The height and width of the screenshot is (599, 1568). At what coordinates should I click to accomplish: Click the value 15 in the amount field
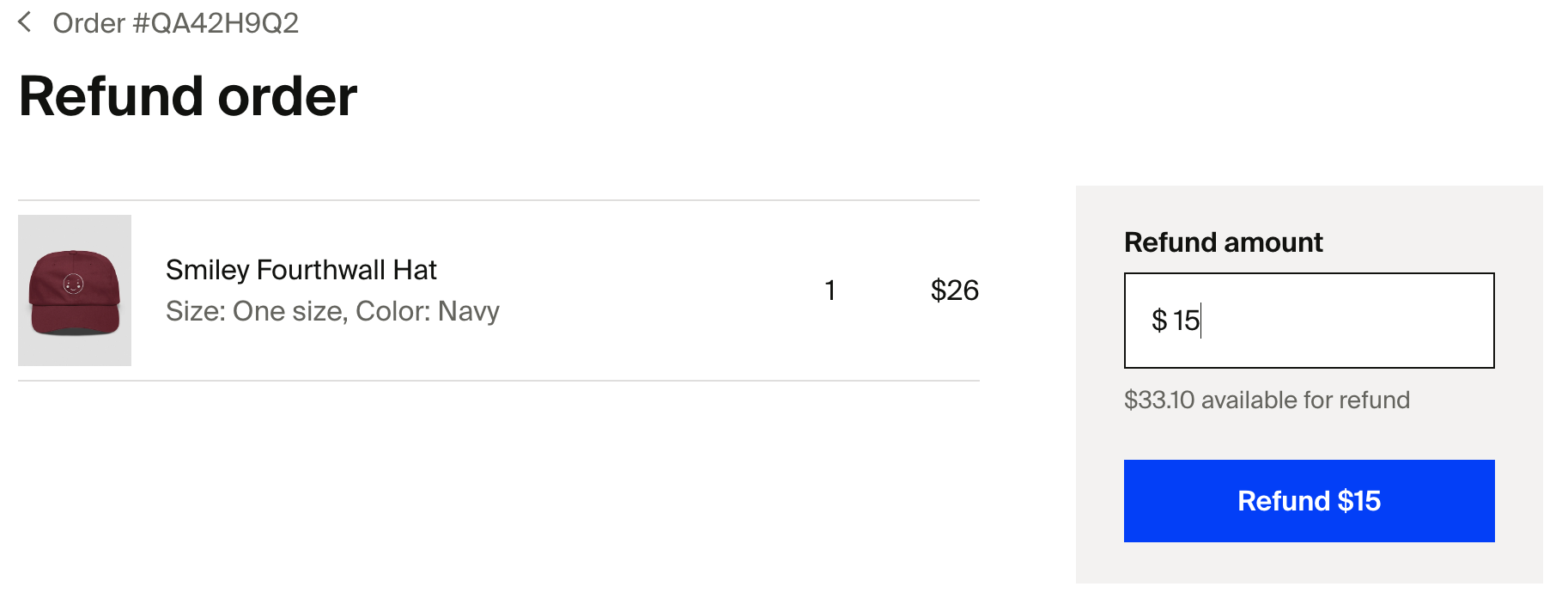click(1186, 321)
